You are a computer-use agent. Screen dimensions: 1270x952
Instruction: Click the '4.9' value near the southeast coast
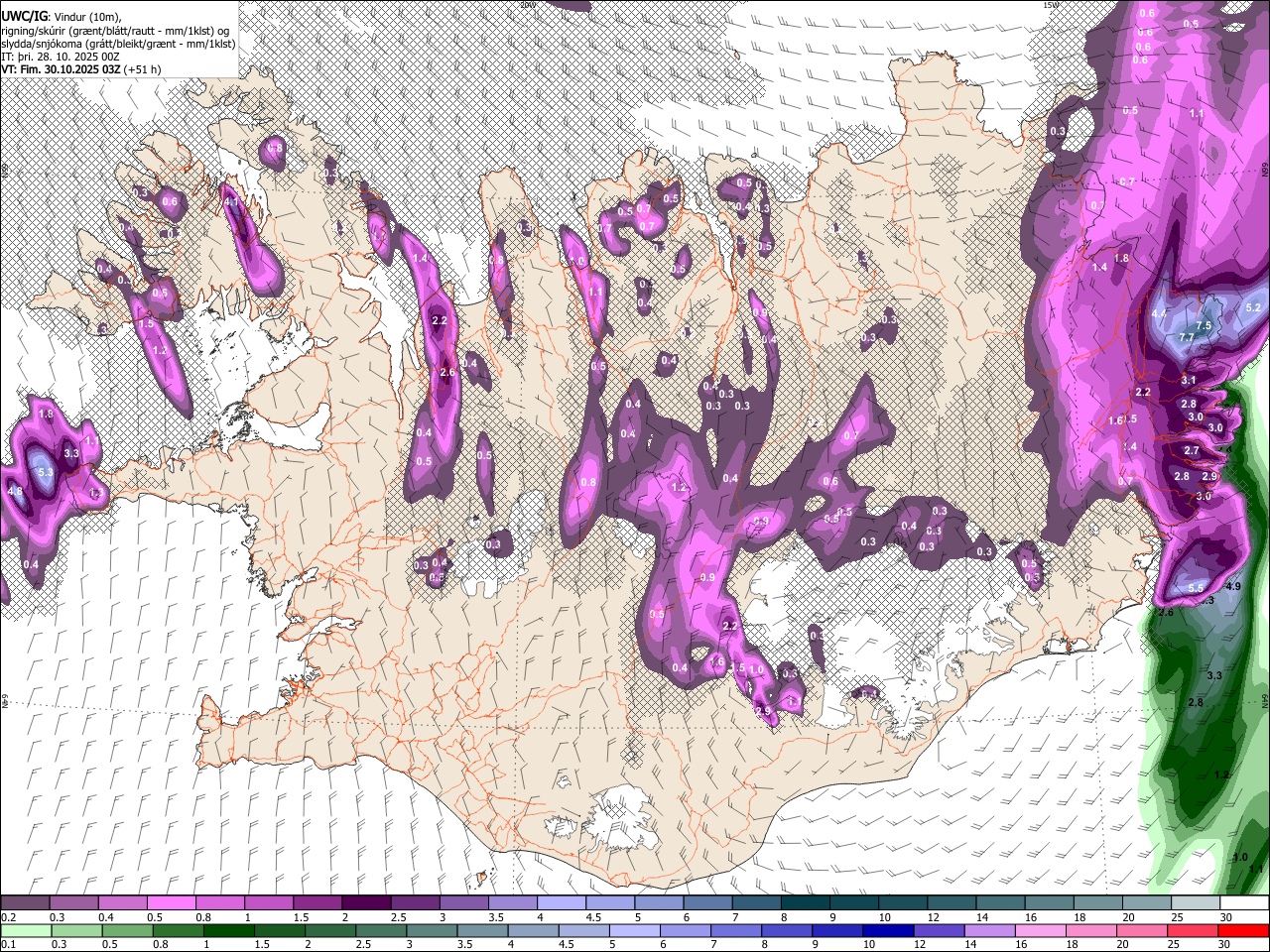pyautogui.click(x=1233, y=587)
